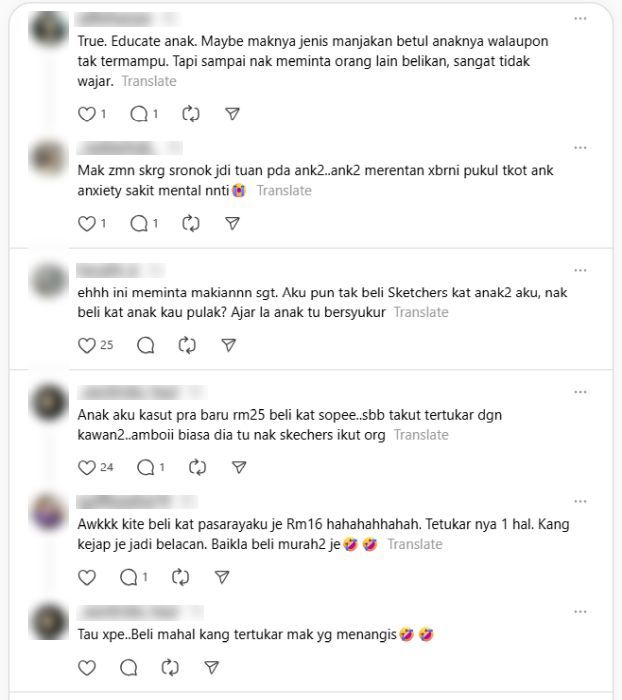
Task: Repost the 'ehhh ini meminta makiannn' comment
Action: coord(187,345)
